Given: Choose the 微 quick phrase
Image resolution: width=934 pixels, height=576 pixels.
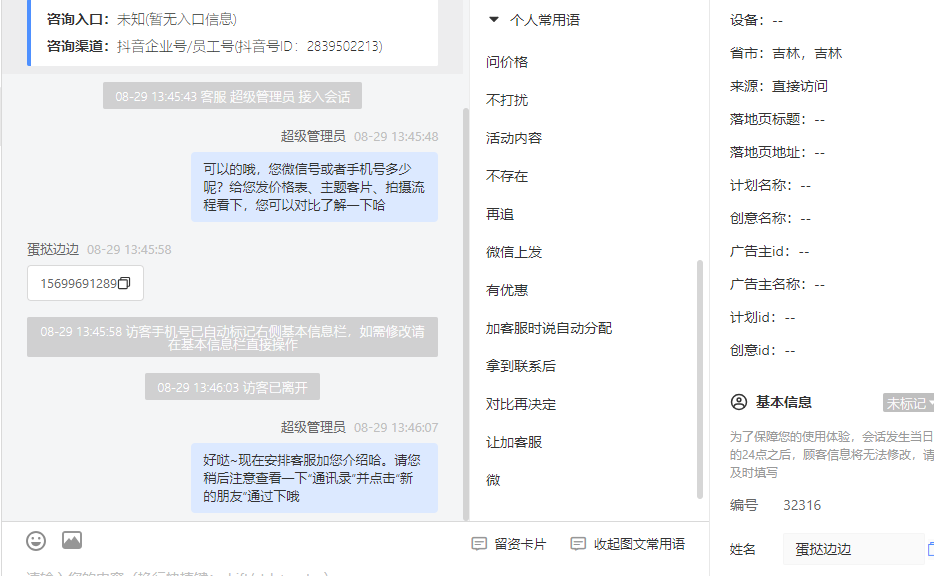Looking at the screenshot, I should (493, 480).
